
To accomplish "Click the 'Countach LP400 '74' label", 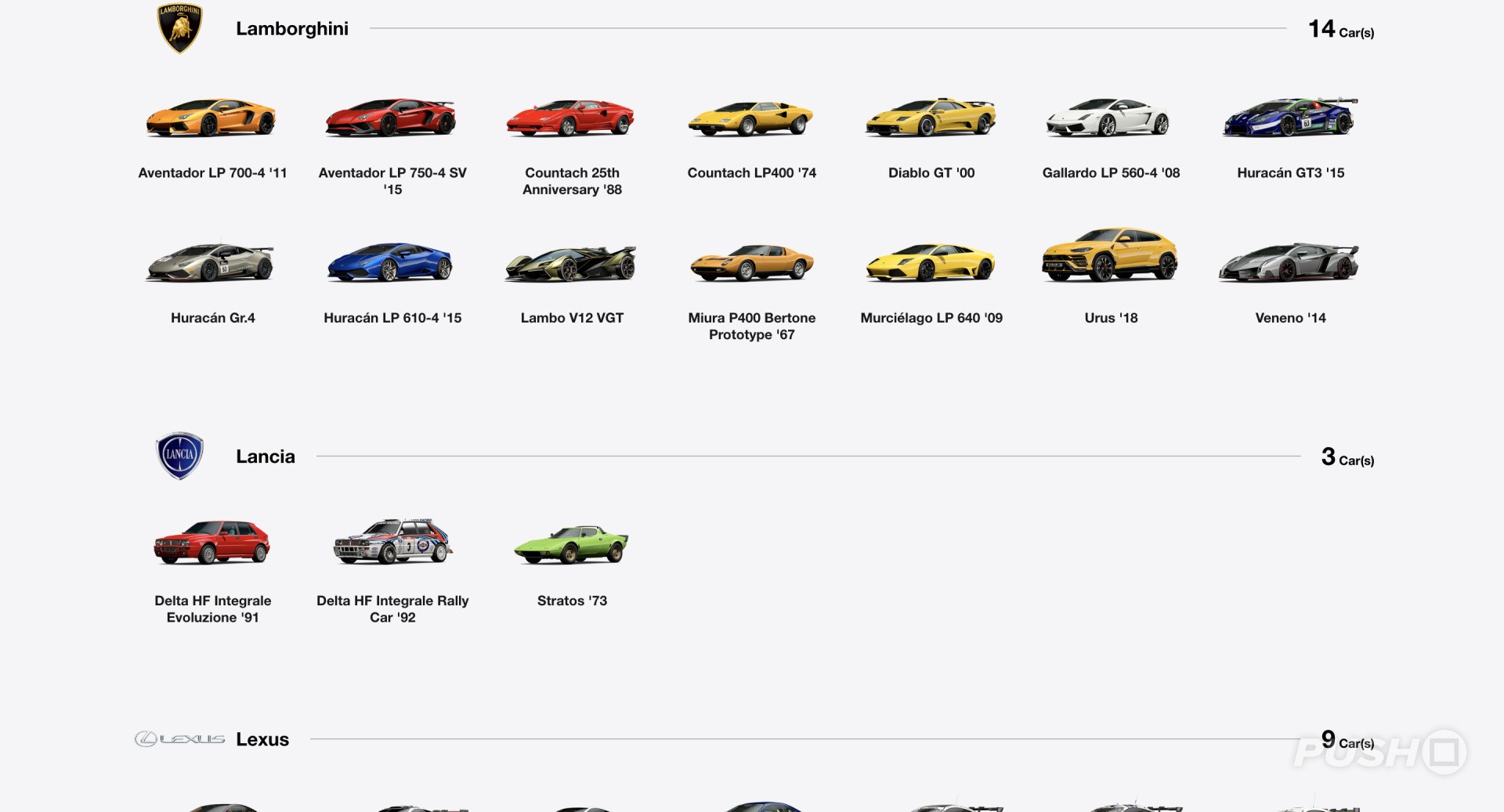I will point(752,172).
